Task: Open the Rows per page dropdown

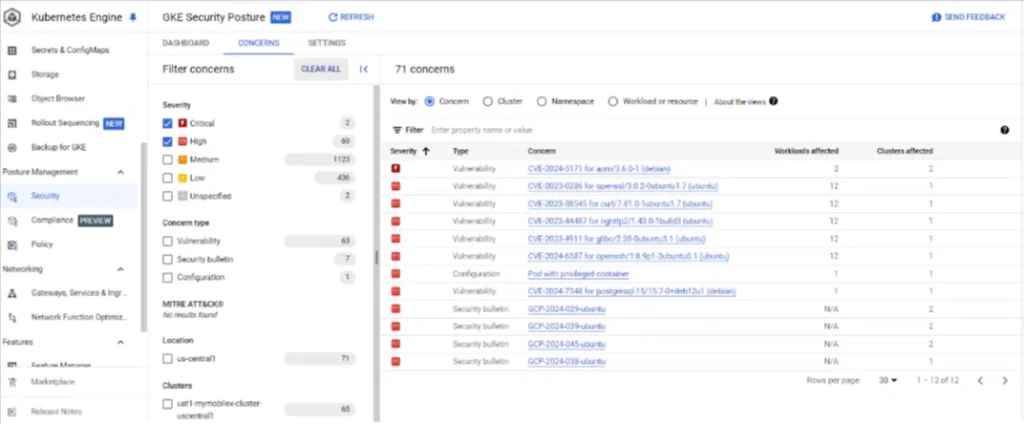Action: coord(889,380)
